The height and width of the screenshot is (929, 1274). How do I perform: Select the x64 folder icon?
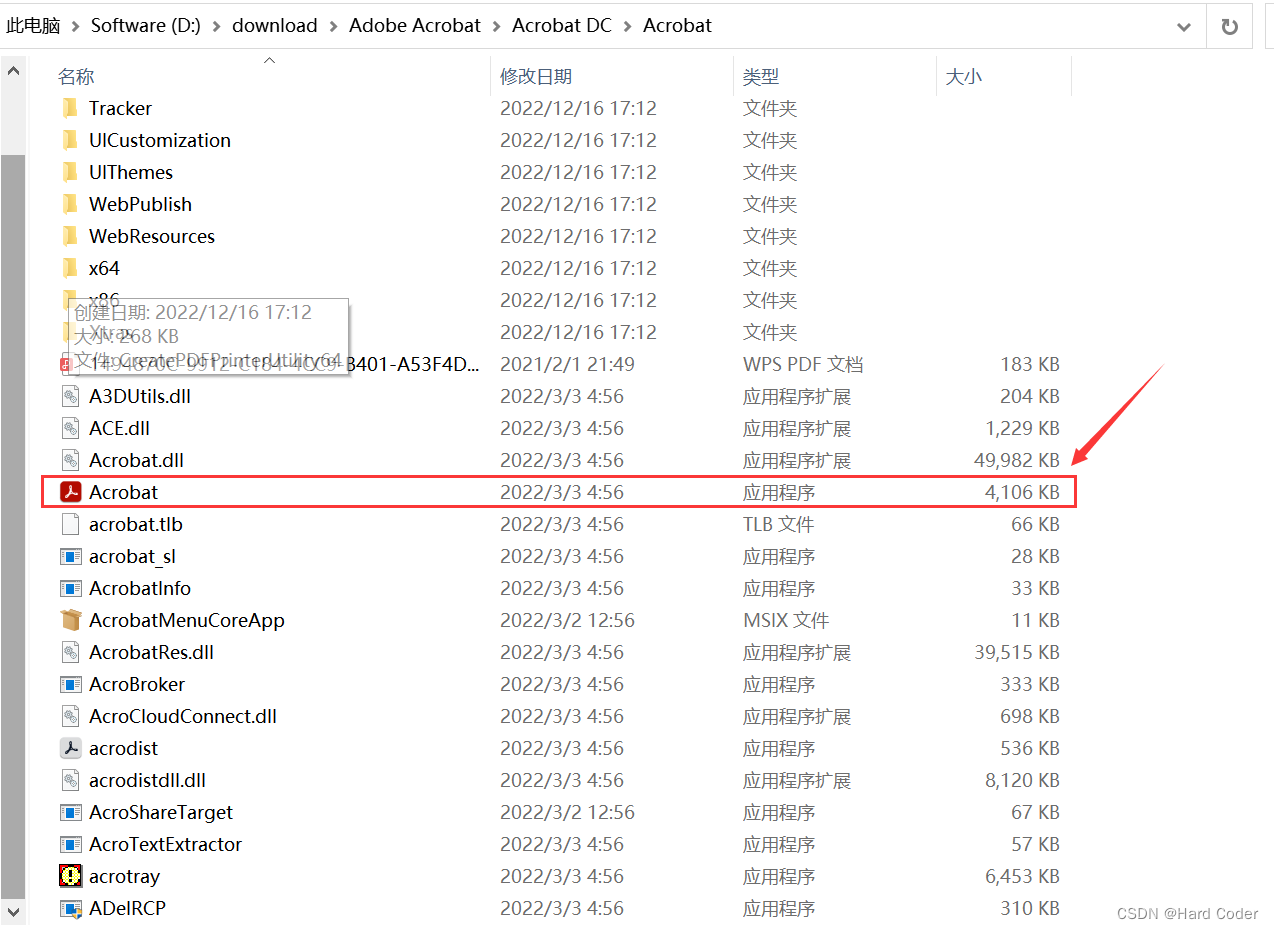(70, 268)
